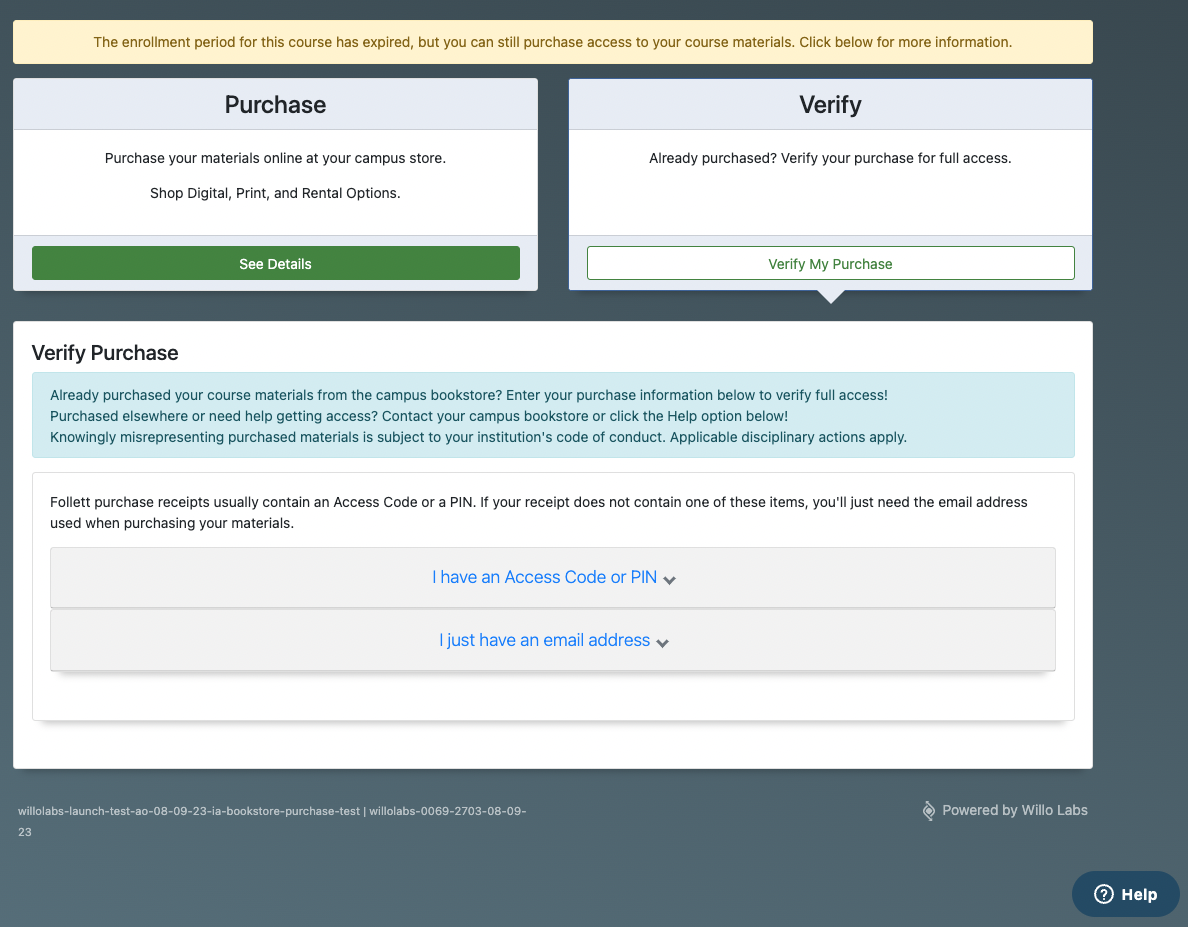This screenshot has width=1188, height=927.
Task: Click 'Purchase your materials online at your campus store.'
Action: (275, 158)
